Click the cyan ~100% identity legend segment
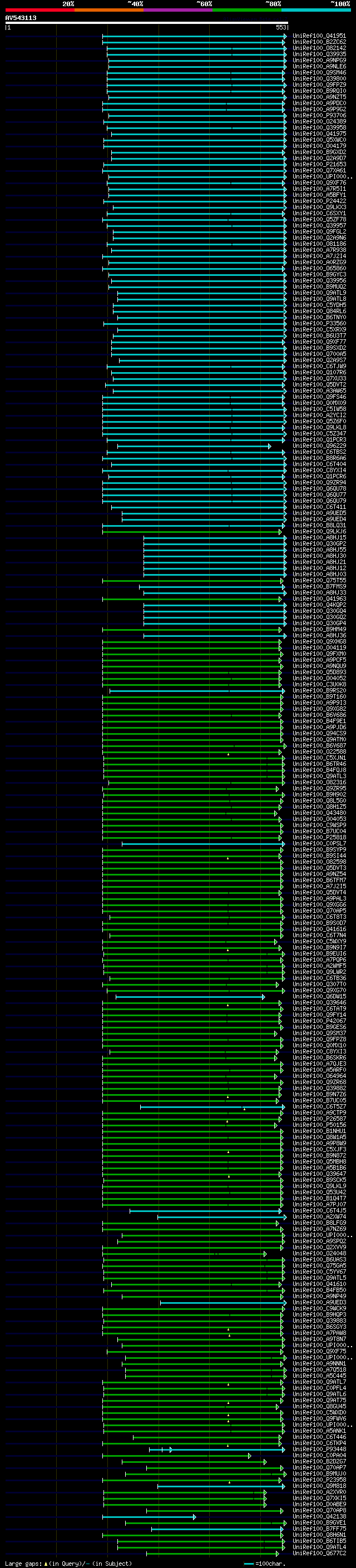This screenshot has height=1568, width=356. pos(317,10)
